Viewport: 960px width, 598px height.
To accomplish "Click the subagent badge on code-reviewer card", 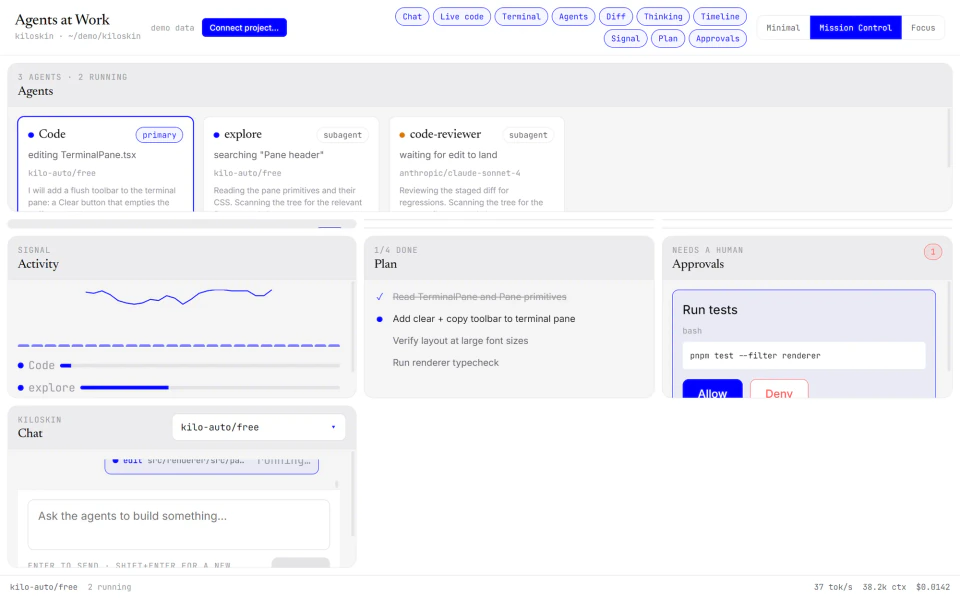I will [x=528, y=135].
